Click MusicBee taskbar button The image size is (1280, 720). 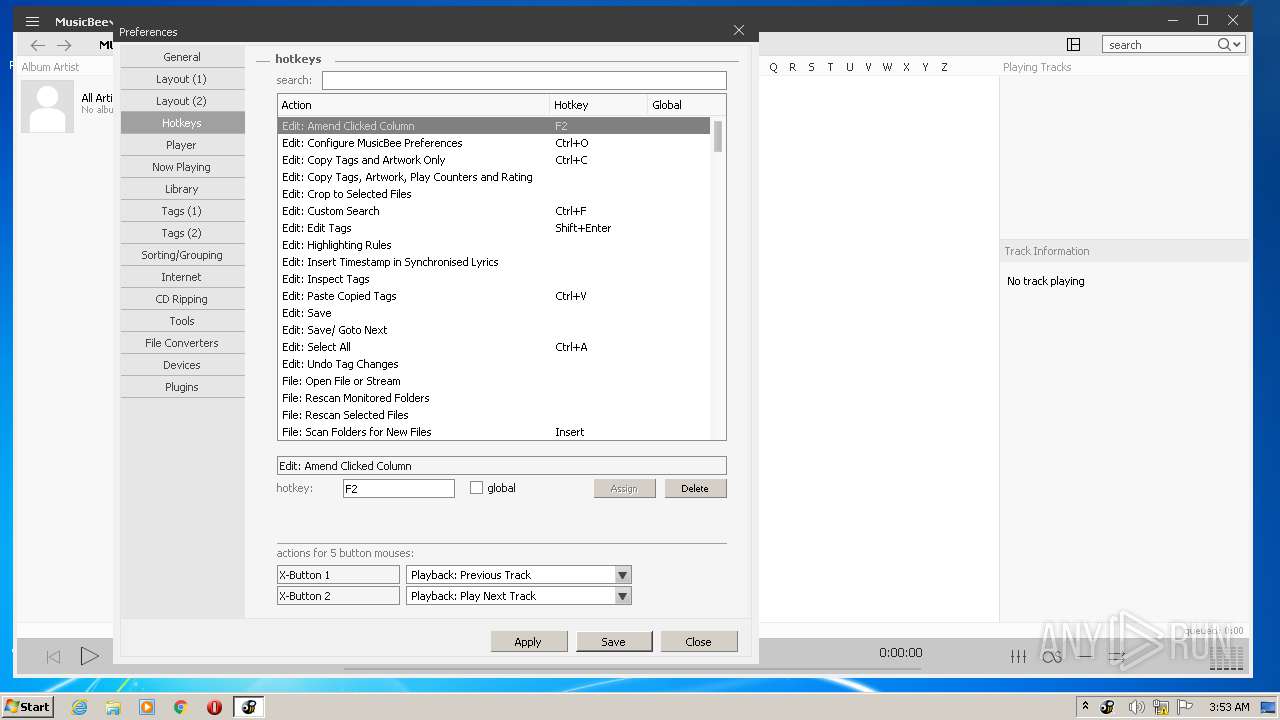tap(248, 707)
